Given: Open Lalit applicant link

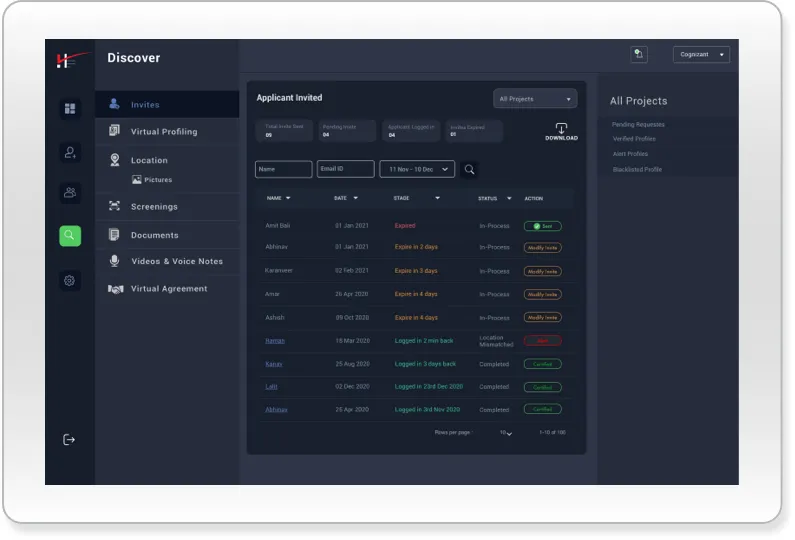Looking at the screenshot, I should 271,387.
